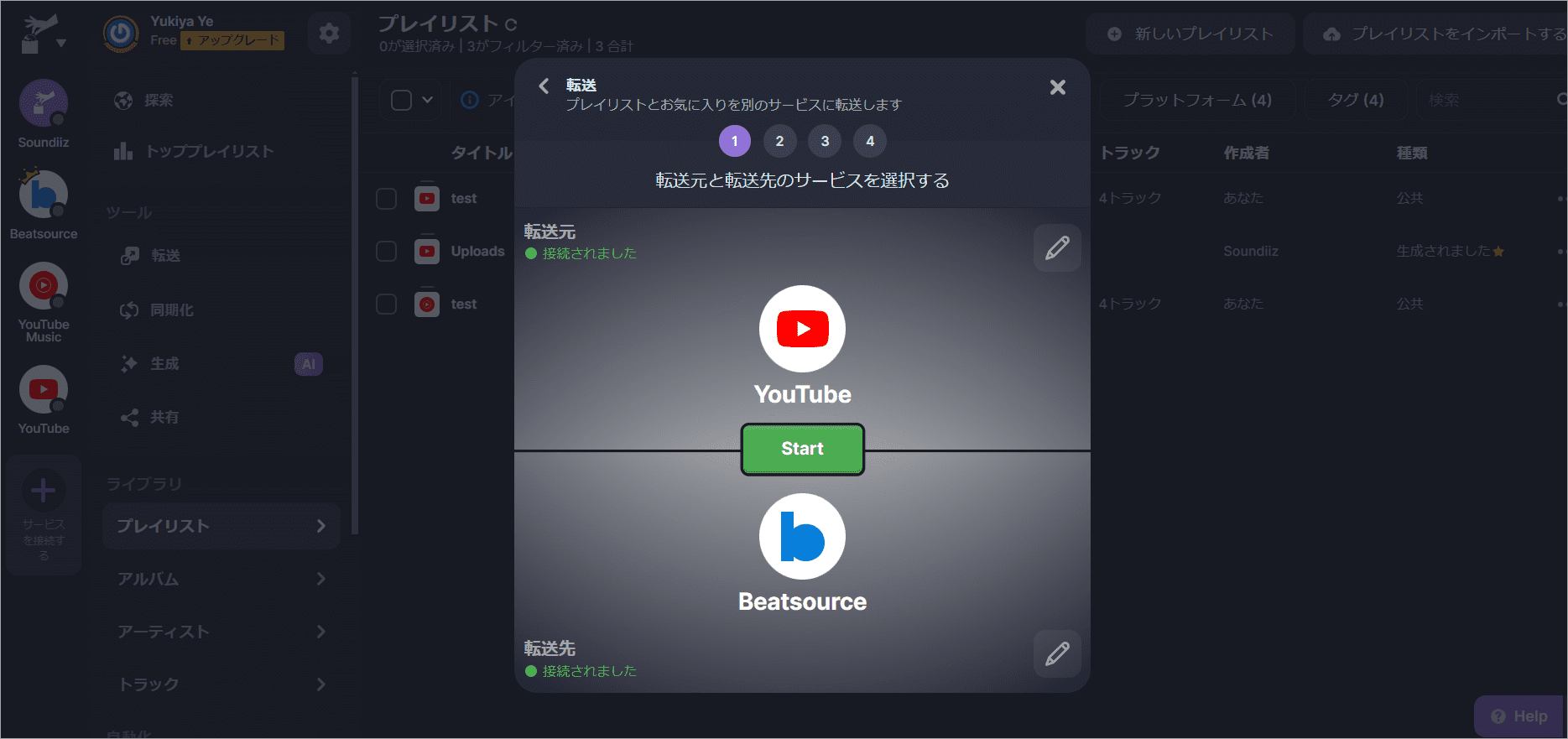This screenshot has height=739, width=1568.
Task: Open the プラットフォーム (4) filter
Action: tap(1197, 101)
